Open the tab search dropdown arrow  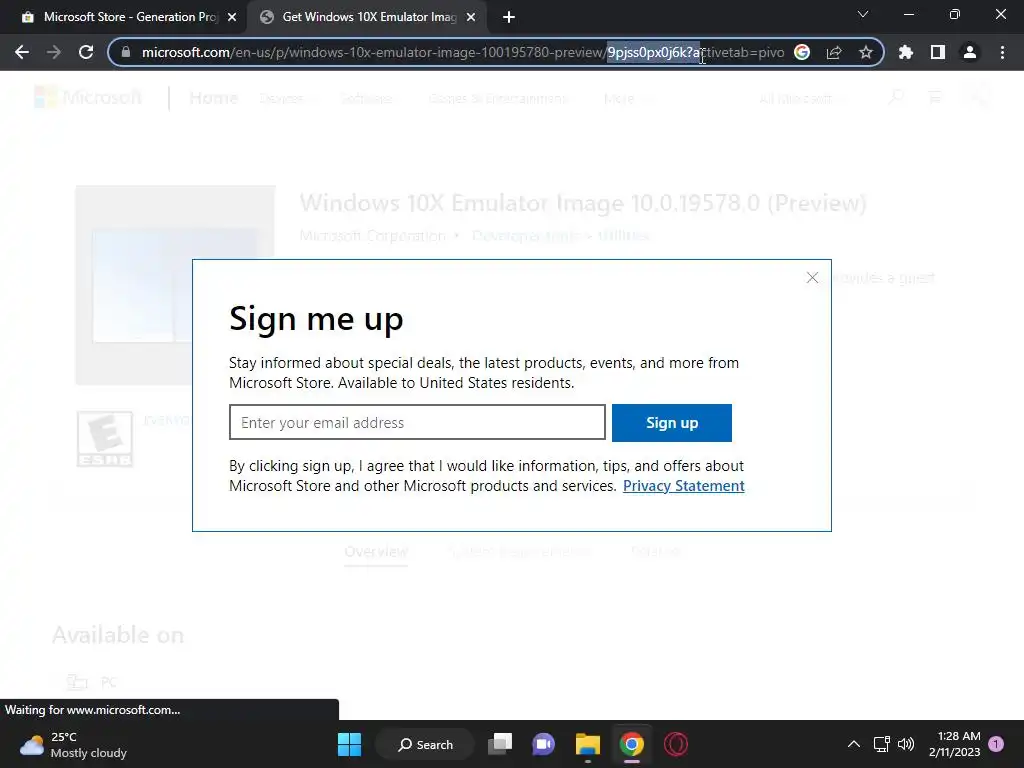click(x=863, y=14)
